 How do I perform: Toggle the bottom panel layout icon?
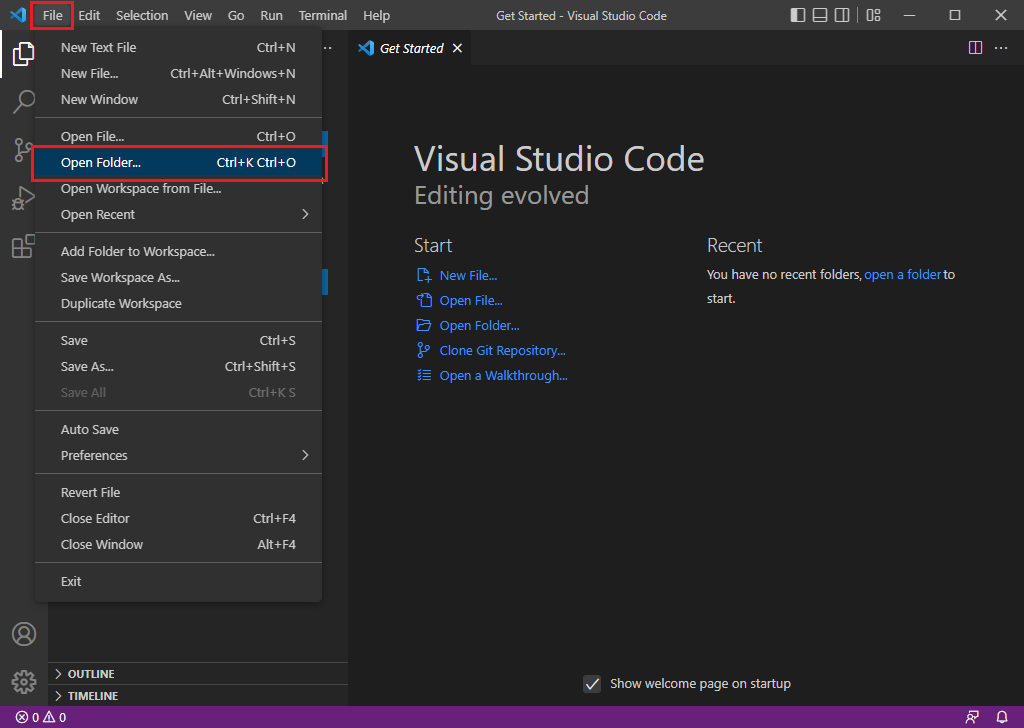820,15
